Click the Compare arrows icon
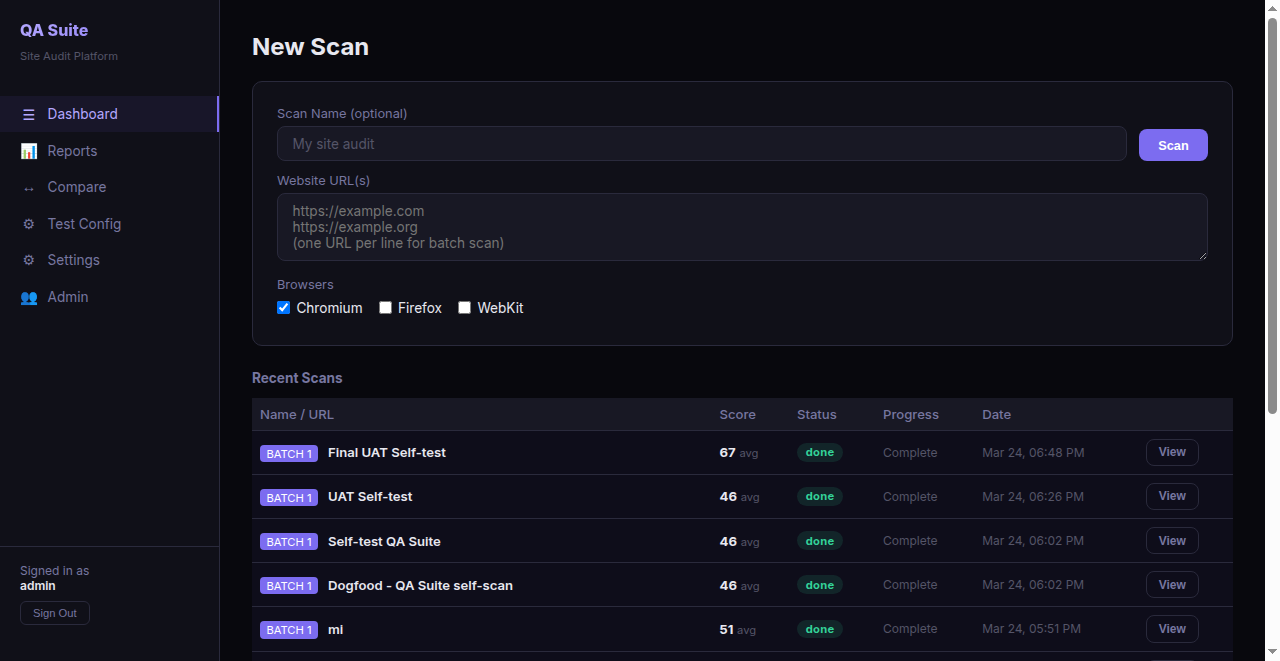 tap(28, 187)
